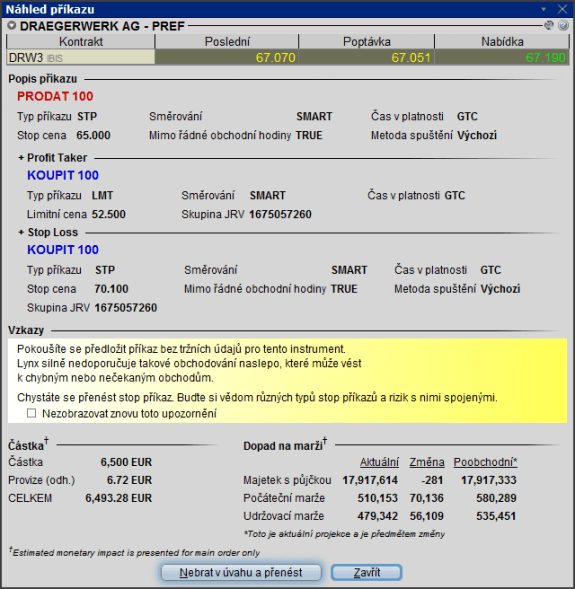Click the Částka value 6,500 EUR
Image resolution: width=575 pixels, height=589 pixels.
[126, 462]
